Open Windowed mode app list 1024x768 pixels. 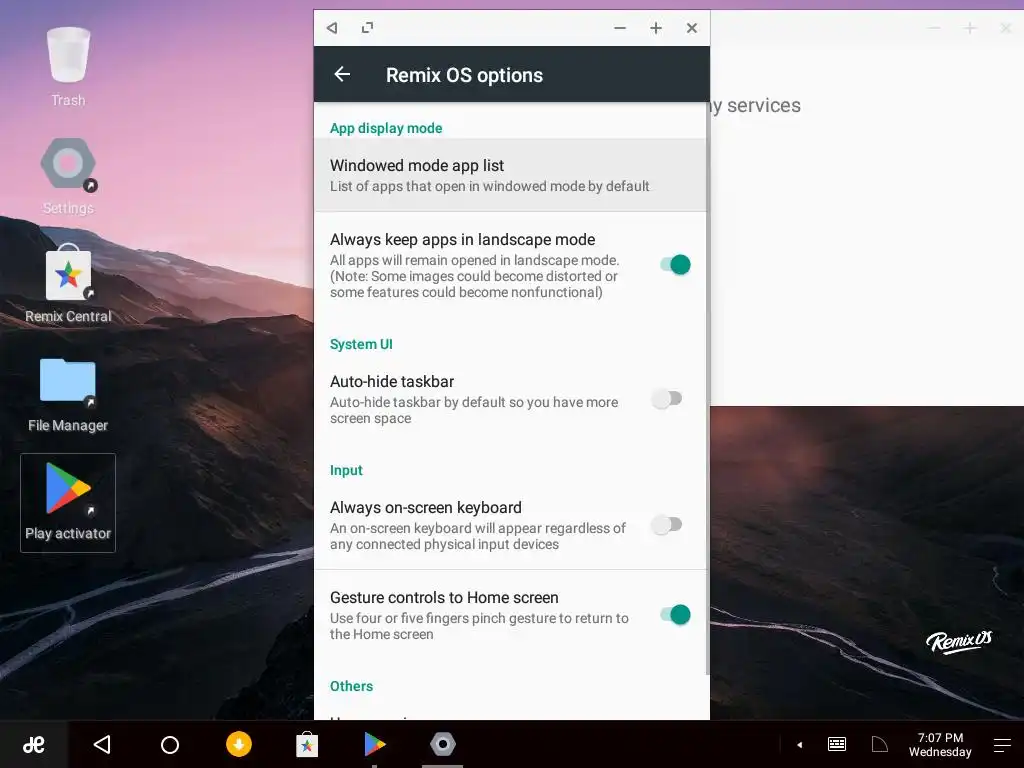tap(510, 175)
